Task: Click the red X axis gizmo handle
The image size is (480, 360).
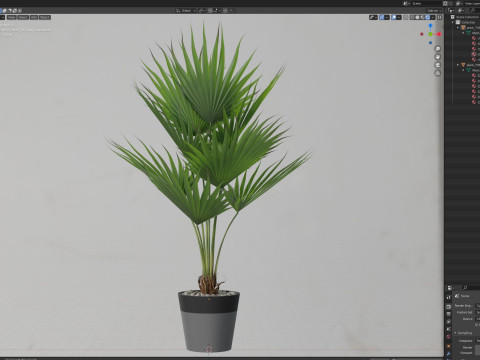Action: [x=439, y=34]
